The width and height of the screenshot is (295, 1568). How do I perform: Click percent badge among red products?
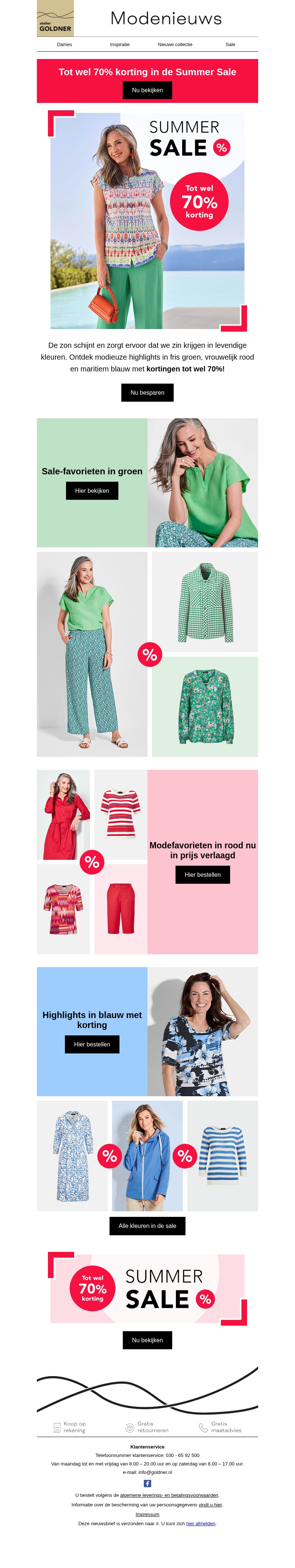(x=92, y=862)
